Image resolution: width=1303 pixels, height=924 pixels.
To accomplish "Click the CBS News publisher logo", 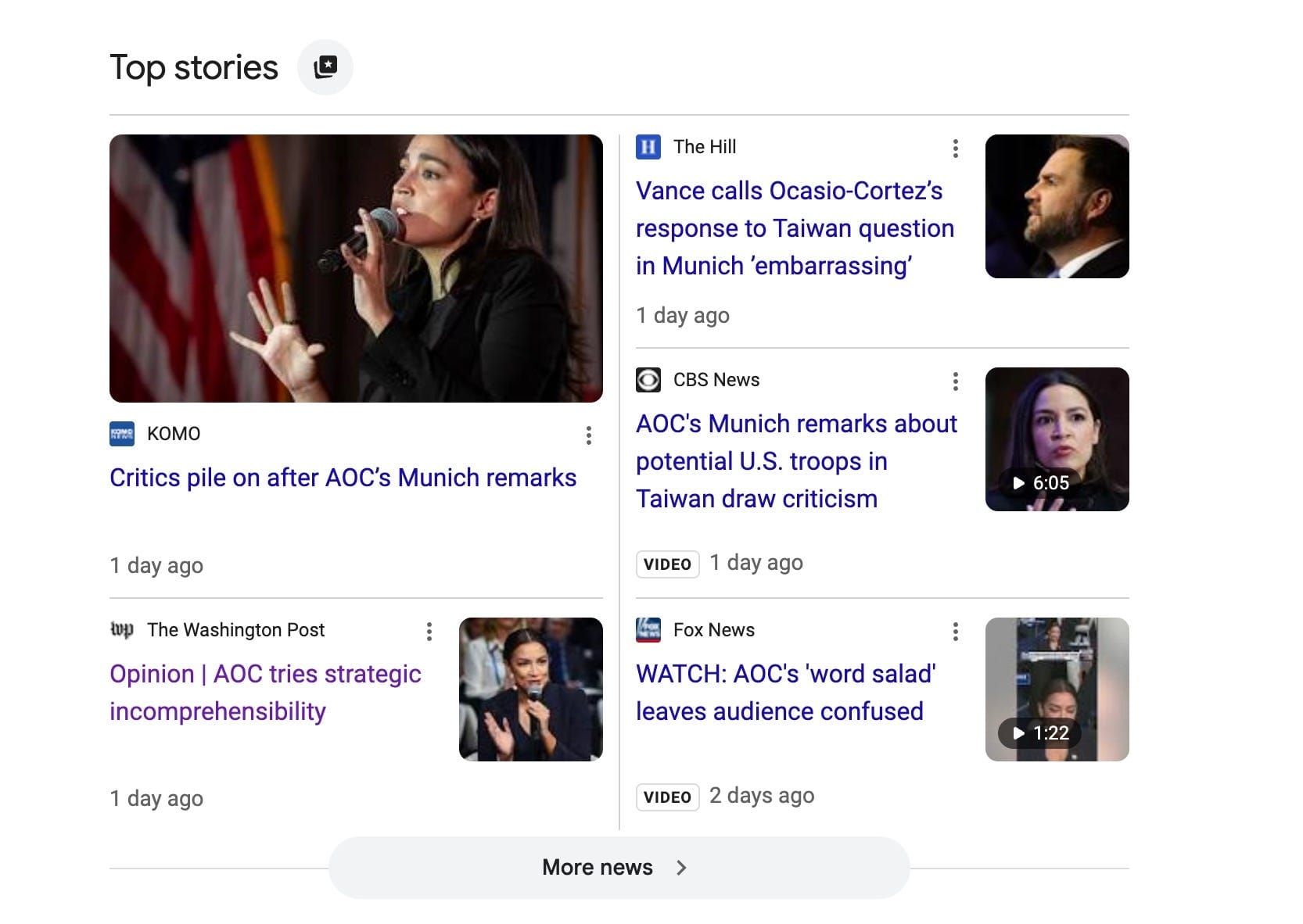I will [648, 380].
